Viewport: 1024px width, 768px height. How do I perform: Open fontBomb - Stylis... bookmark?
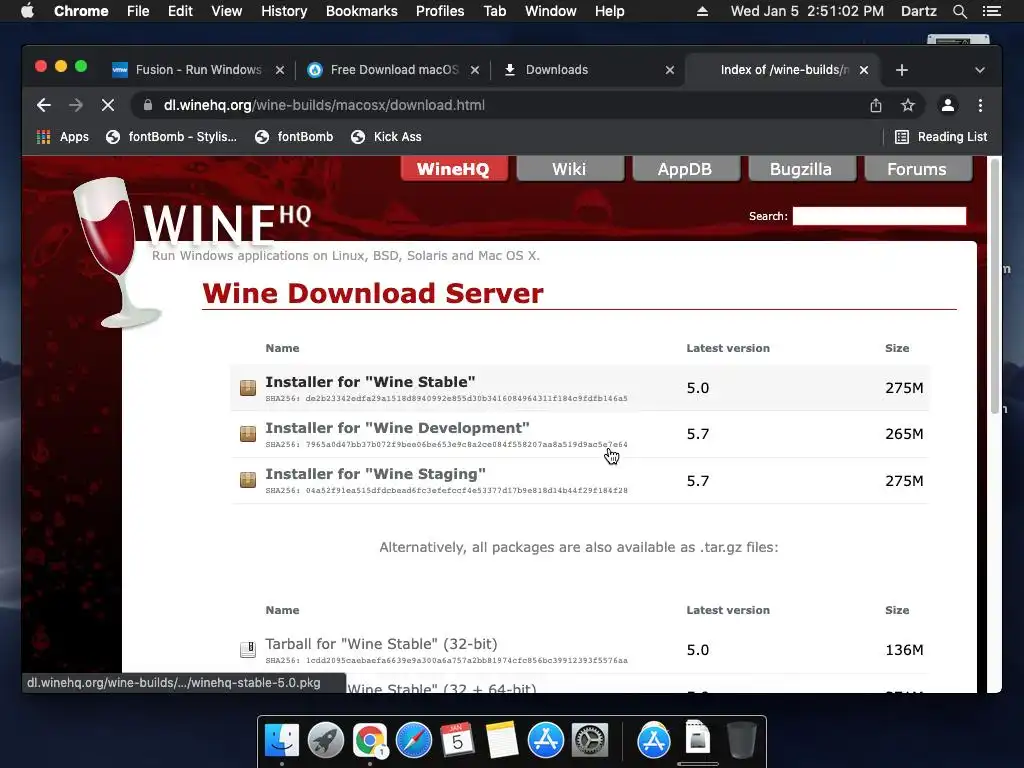(171, 136)
